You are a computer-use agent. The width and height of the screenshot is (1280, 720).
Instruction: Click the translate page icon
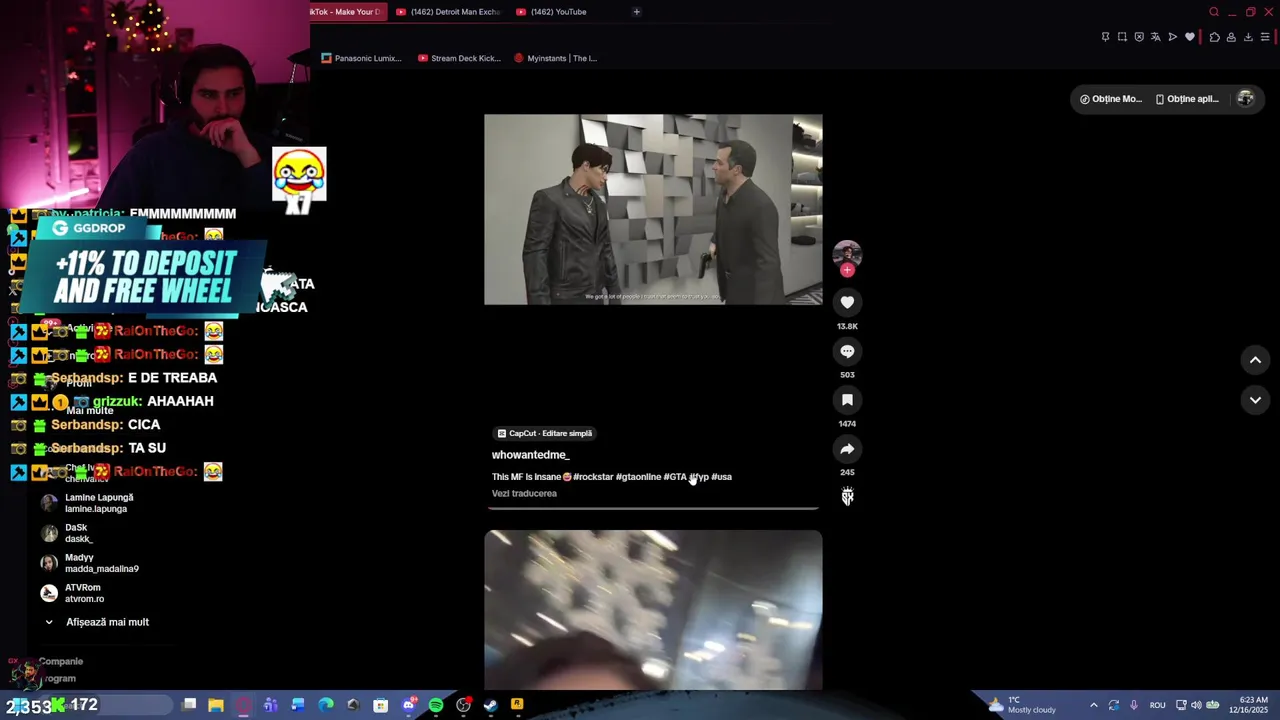click(1156, 37)
